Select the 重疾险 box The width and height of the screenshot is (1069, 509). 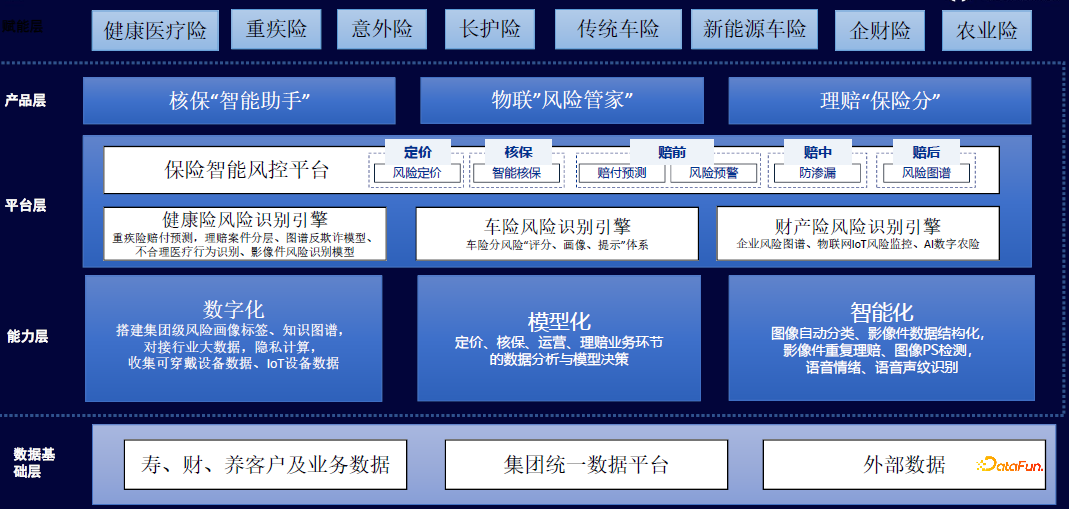pos(276,29)
